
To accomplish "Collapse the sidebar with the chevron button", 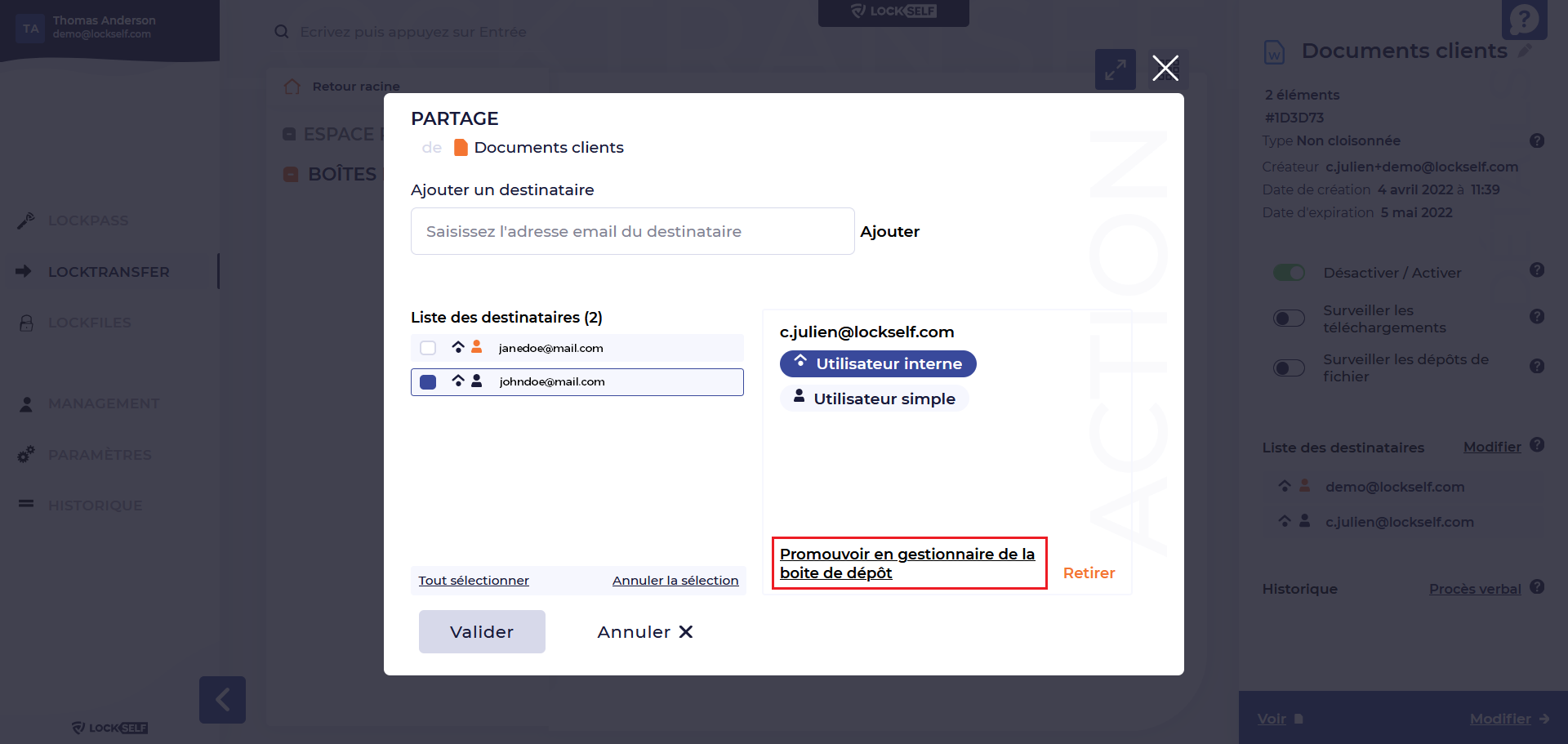I will click(x=222, y=699).
